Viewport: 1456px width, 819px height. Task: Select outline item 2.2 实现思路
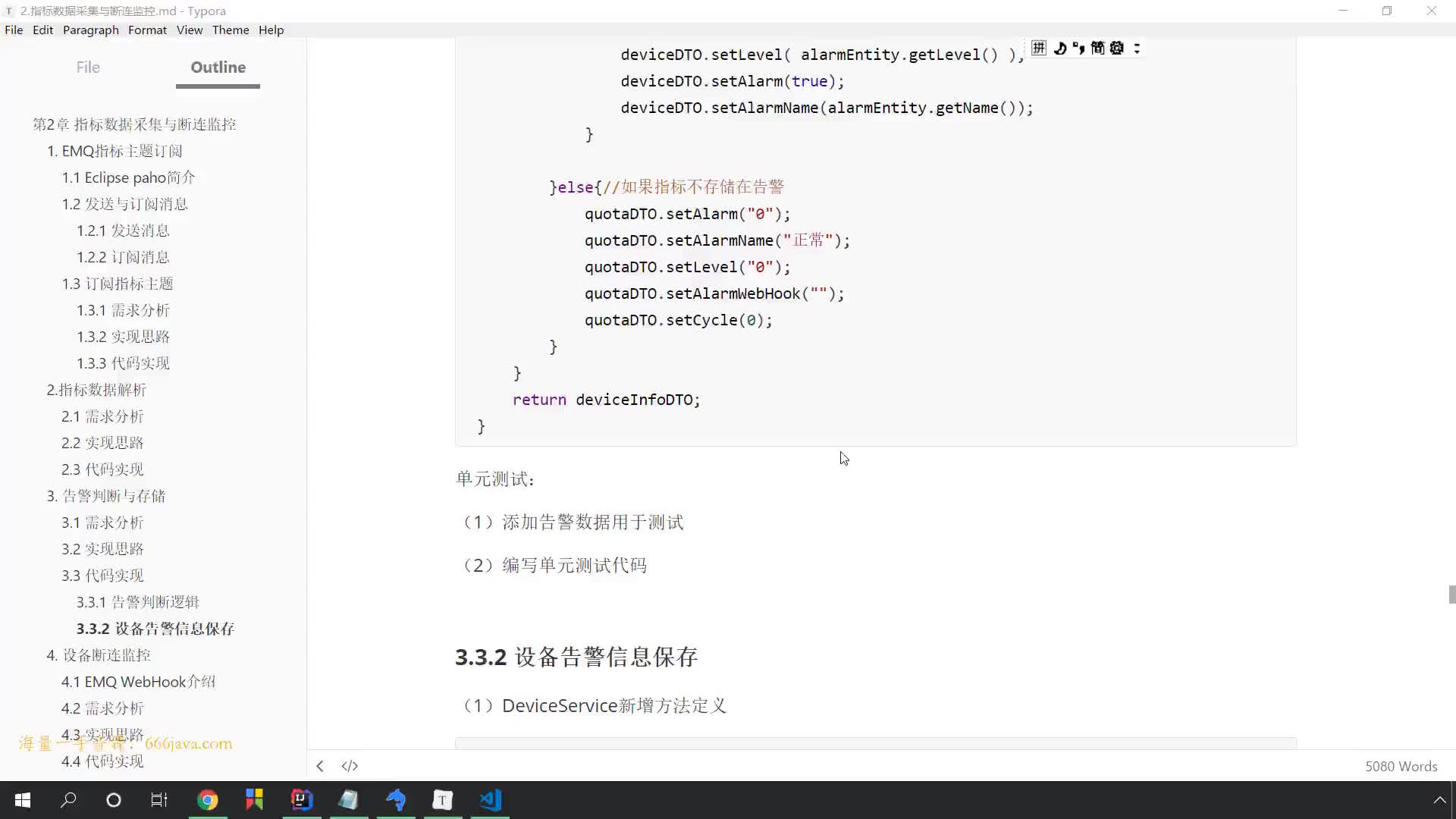pyautogui.click(x=102, y=443)
